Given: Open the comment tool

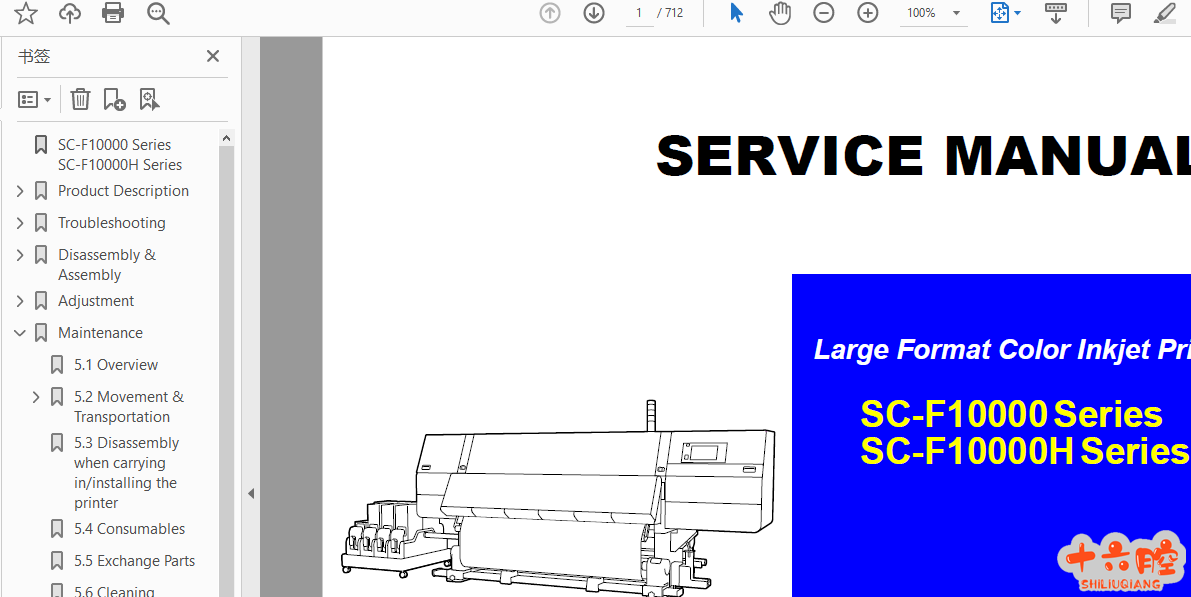Looking at the screenshot, I should (x=1121, y=13).
